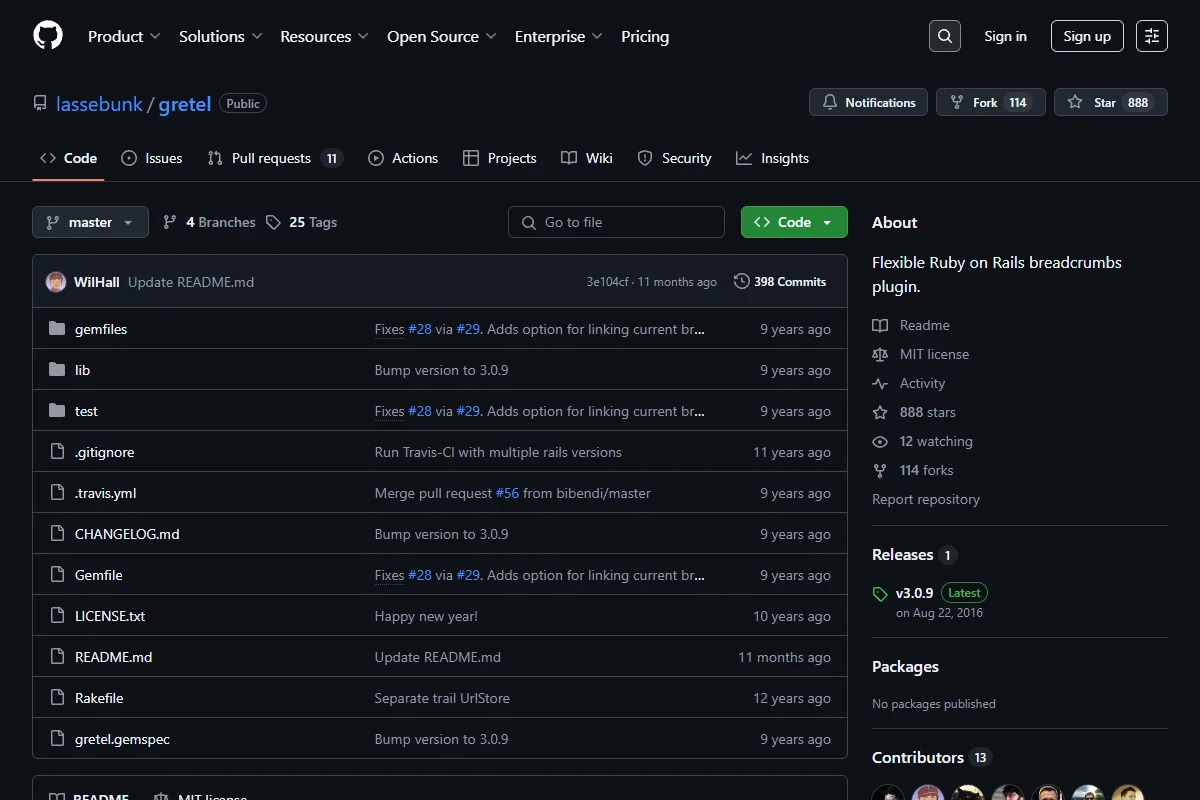Screen dimensions: 1200x800
Task: Click the tags icon beside 25 Tags
Action: (274, 222)
